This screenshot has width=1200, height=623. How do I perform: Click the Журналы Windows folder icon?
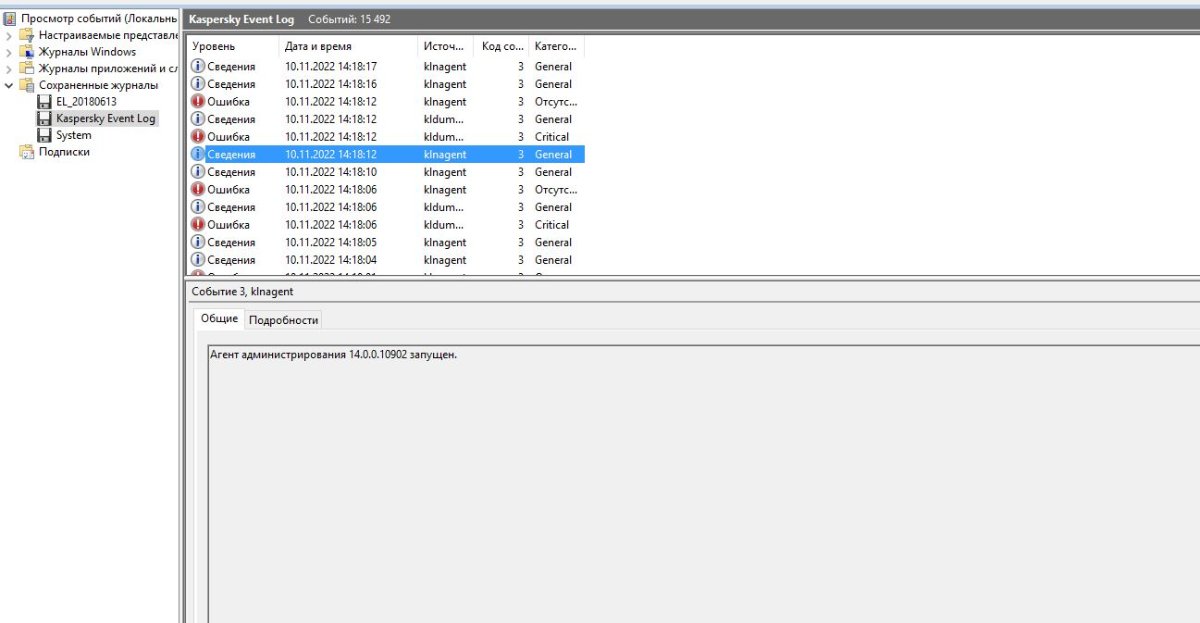click(27, 52)
